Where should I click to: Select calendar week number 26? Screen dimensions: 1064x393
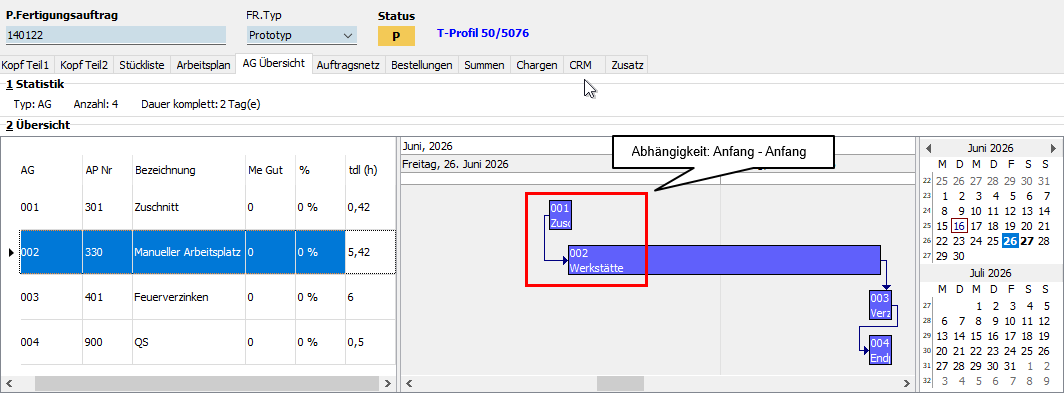point(928,242)
